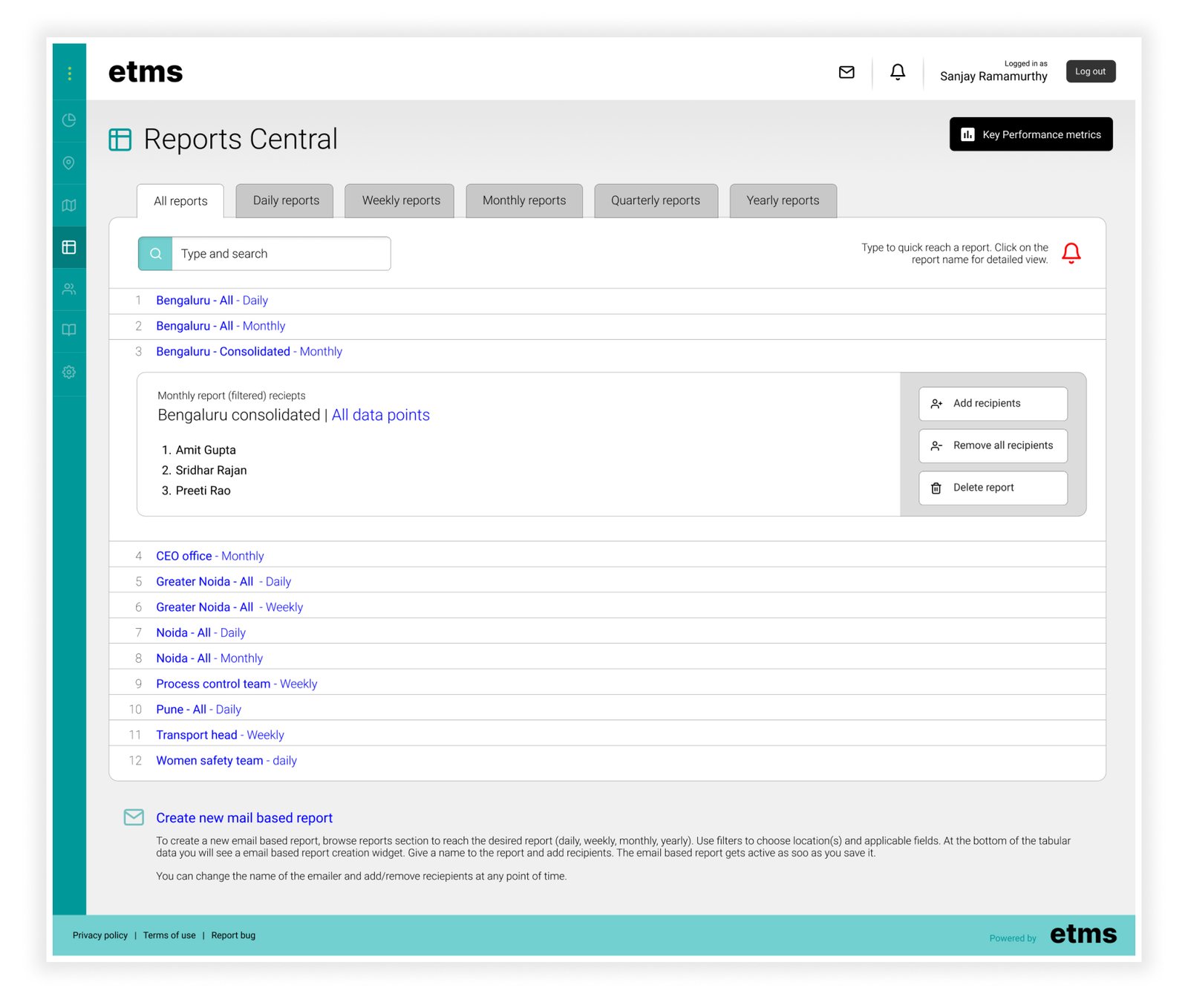The width and height of the screenshot is (1188, 1008).
Task: Click the Delete report button
Action: click(x=992, y=488)
